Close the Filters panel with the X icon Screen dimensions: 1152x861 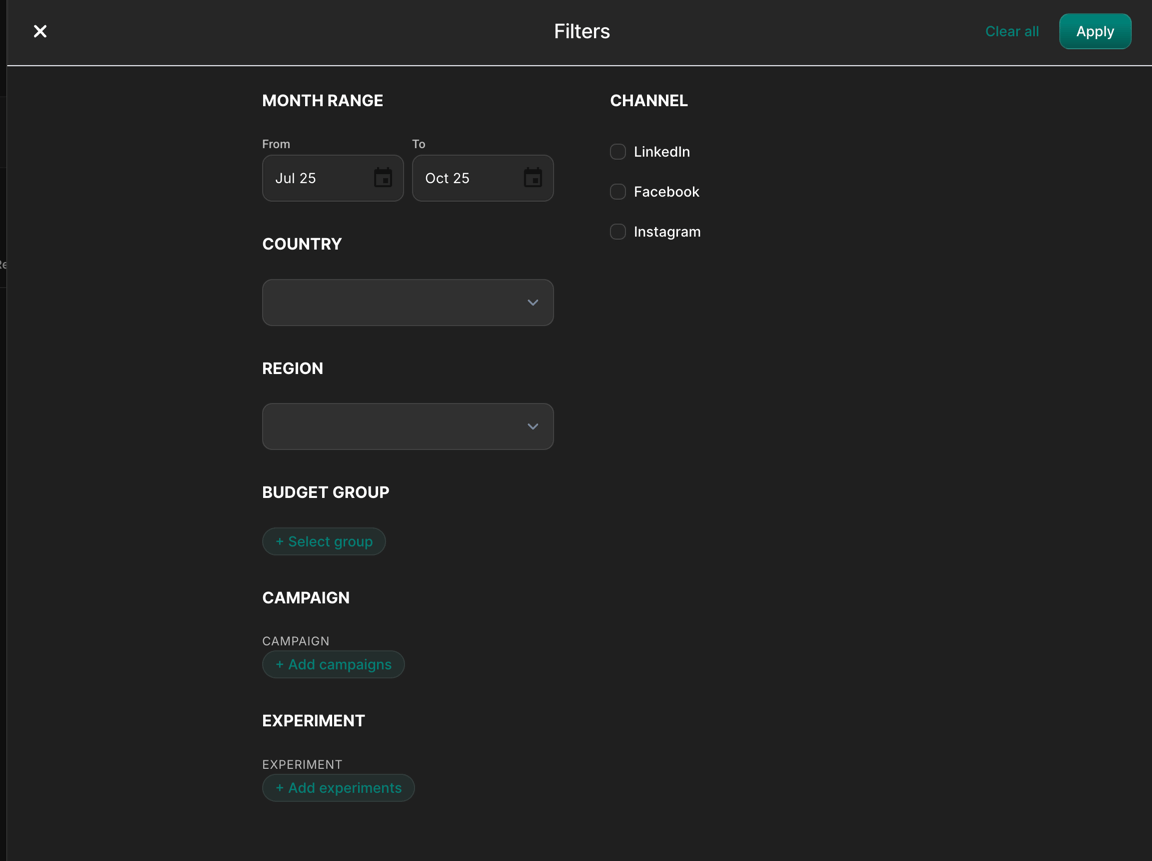coord(39,31)
